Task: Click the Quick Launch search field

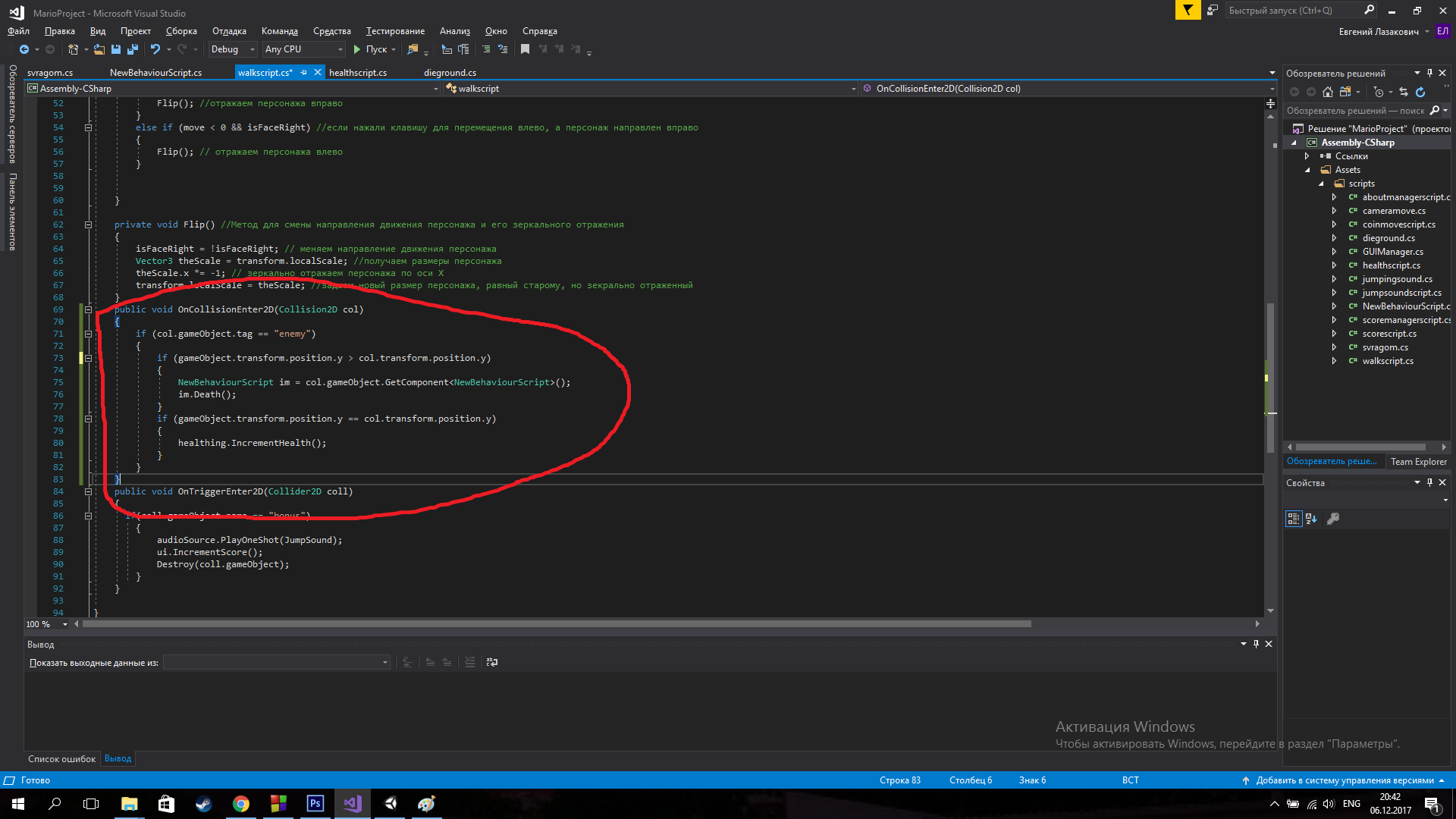Action: [1301, 10]
